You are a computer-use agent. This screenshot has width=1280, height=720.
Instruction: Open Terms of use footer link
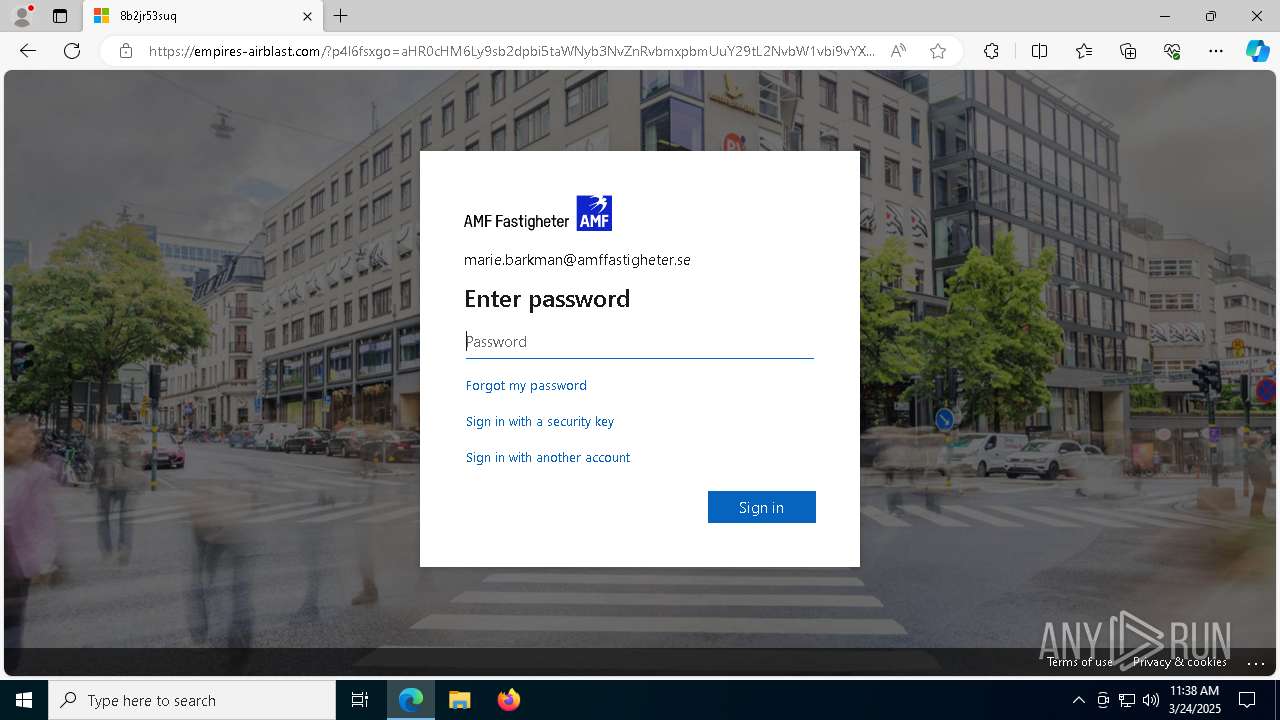point(1080,662)
